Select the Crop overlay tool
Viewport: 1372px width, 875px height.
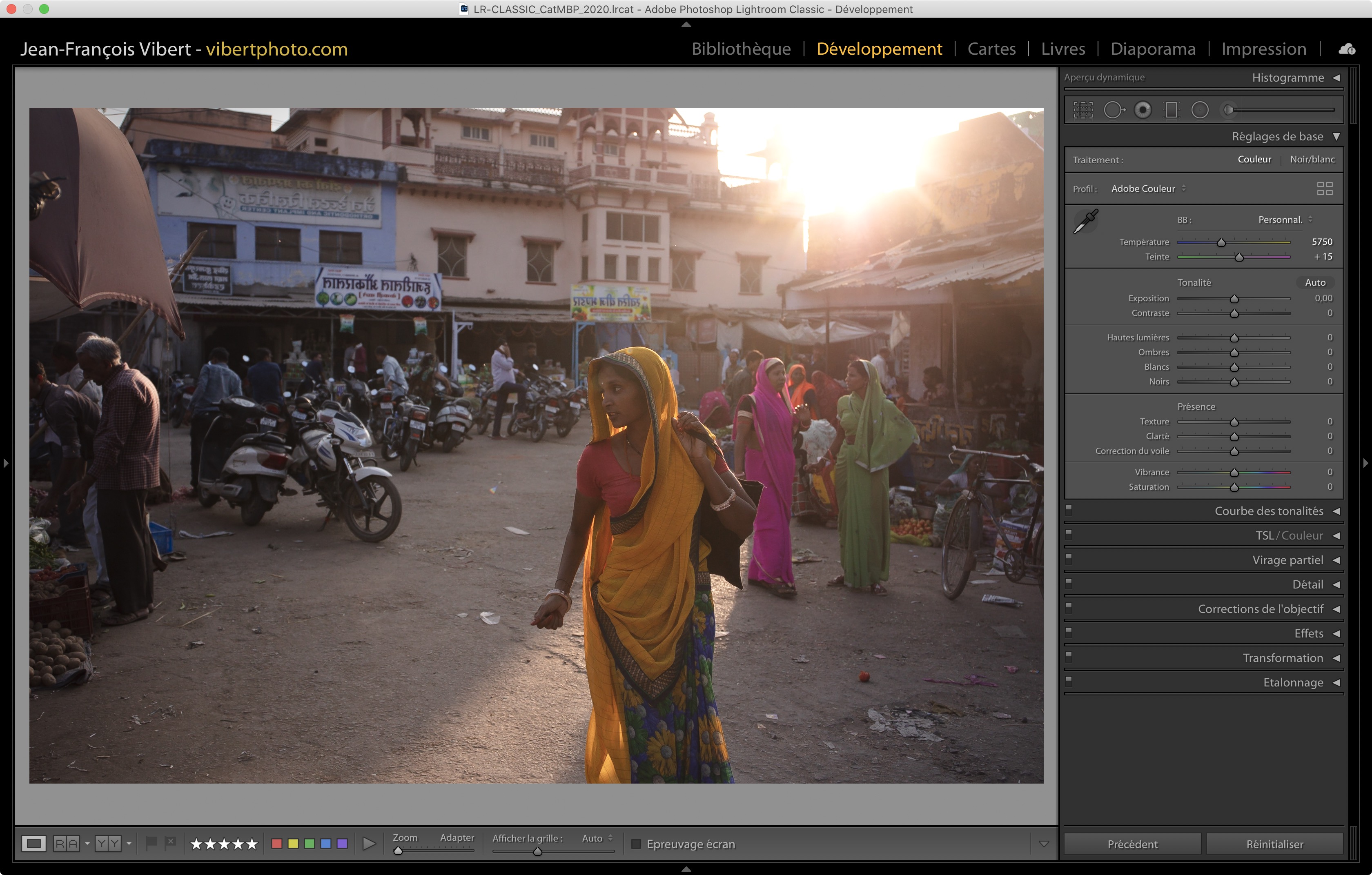(1082, 110)
